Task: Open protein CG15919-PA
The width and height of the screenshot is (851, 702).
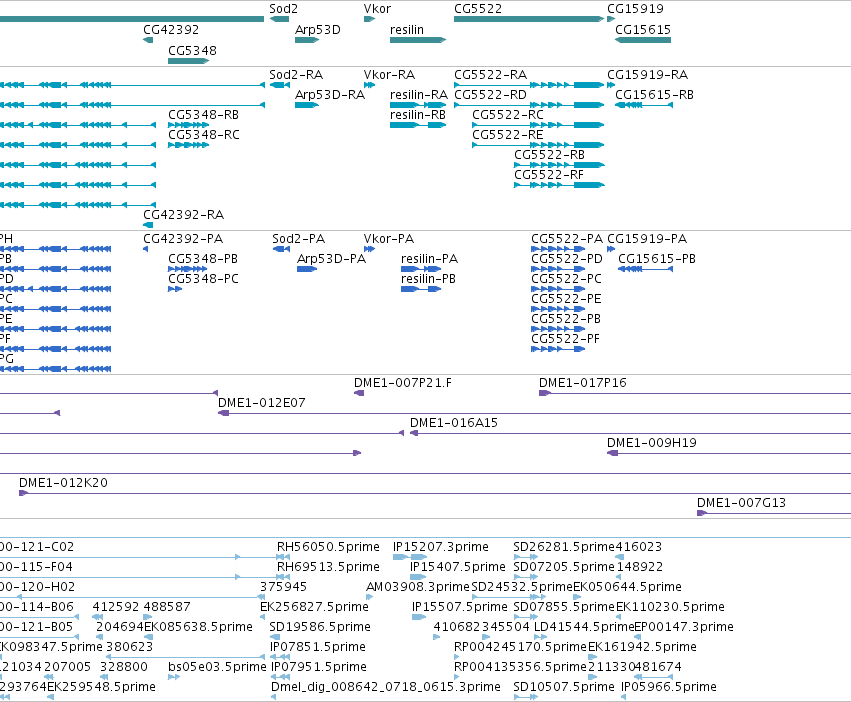Action: [647, 239]
